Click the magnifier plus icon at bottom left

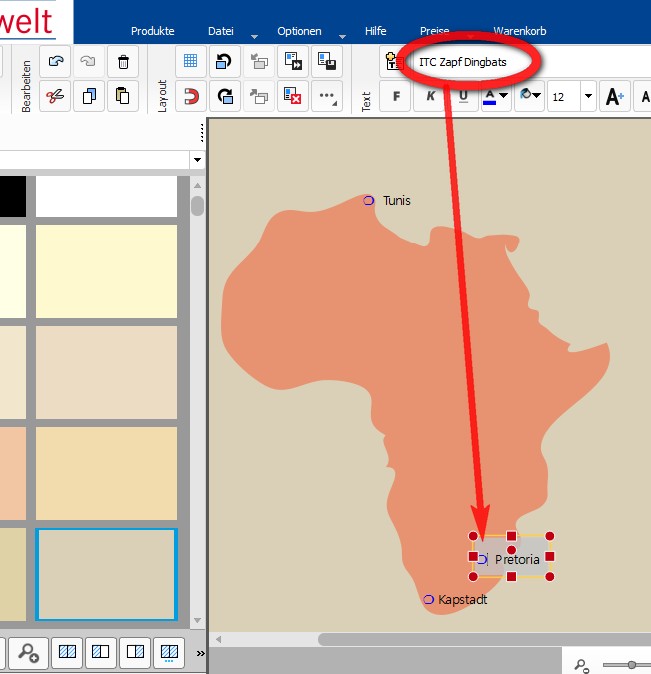pos(28,653)
